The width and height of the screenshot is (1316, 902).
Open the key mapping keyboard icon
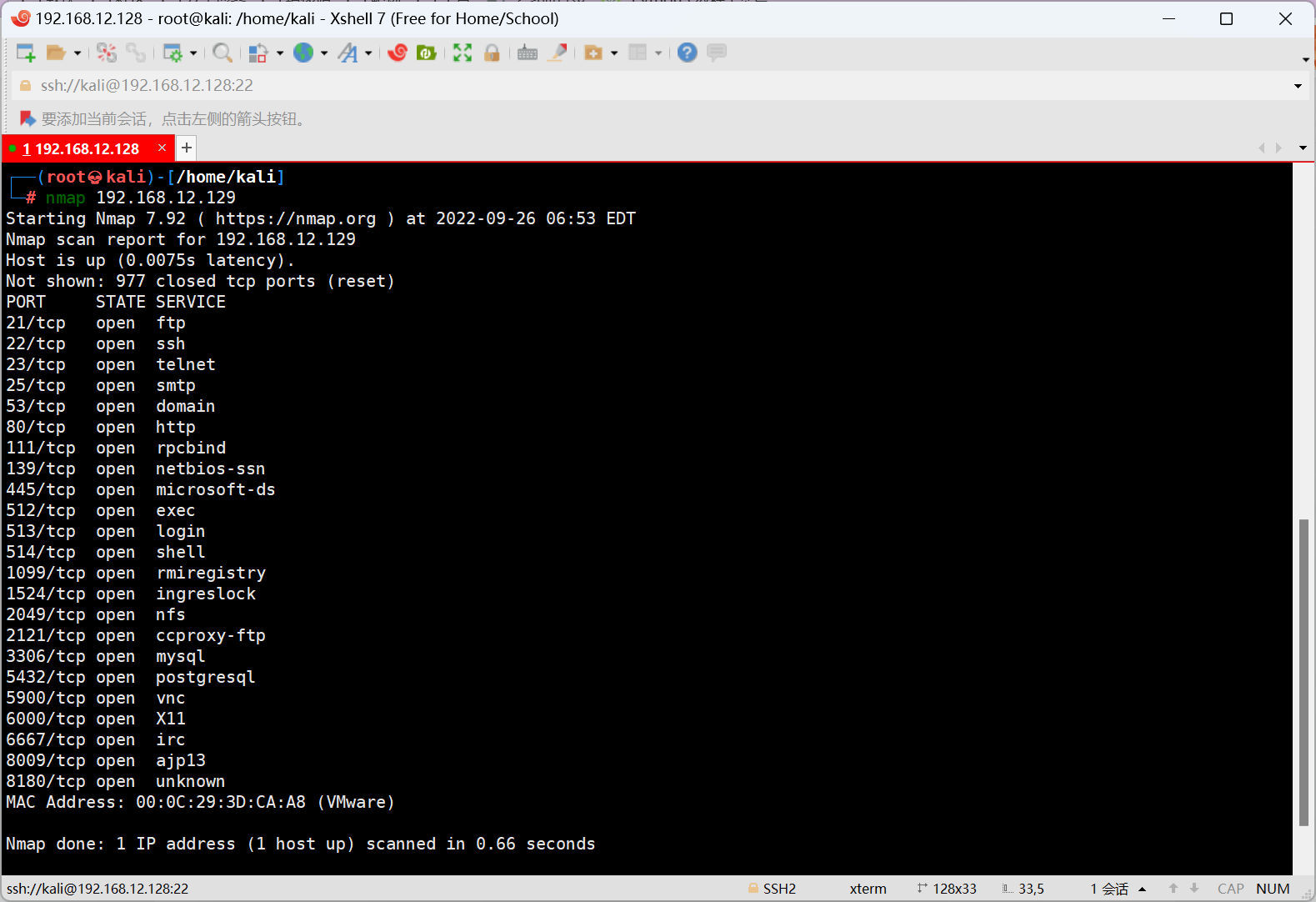point(528,53)
